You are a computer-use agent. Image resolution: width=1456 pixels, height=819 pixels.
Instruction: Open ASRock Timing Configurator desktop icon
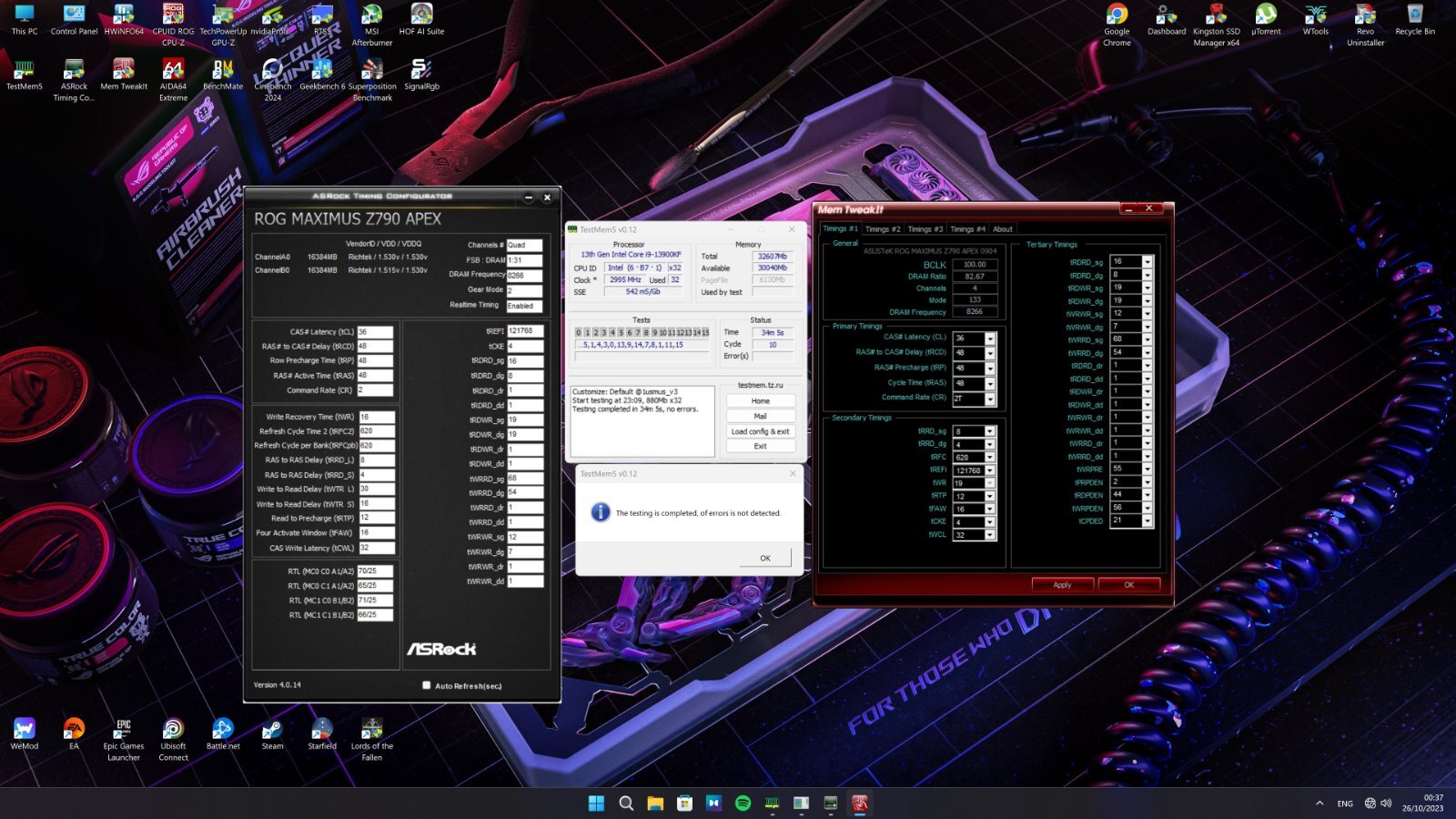coord(74,81)
